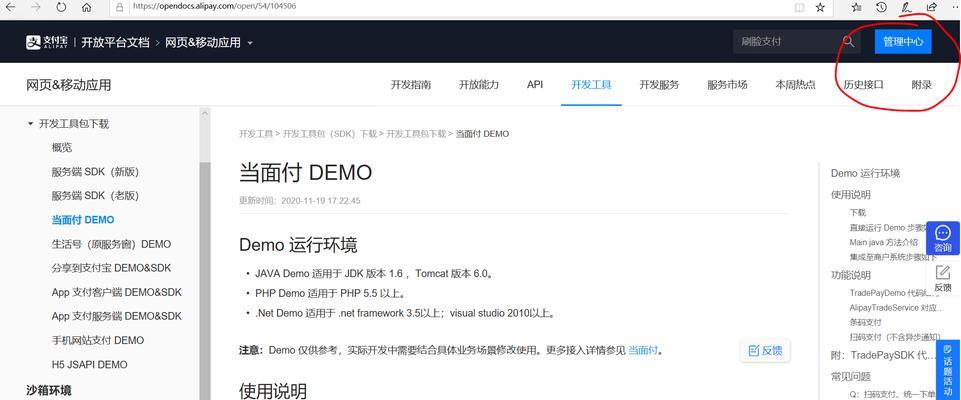The height and width of the screenshot is (400, 961).
Task: Jump to 扫码支付（不含异步通知）outline entry
Action: [894, 337]
